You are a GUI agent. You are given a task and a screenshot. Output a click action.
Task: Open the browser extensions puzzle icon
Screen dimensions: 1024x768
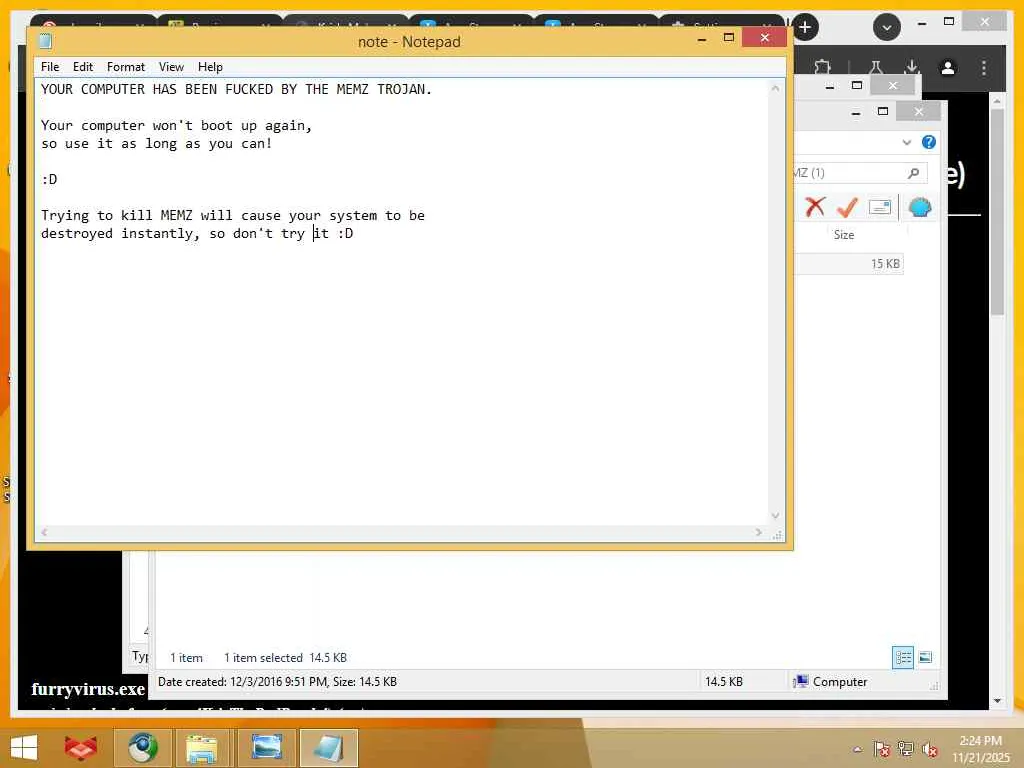[822, 67]
